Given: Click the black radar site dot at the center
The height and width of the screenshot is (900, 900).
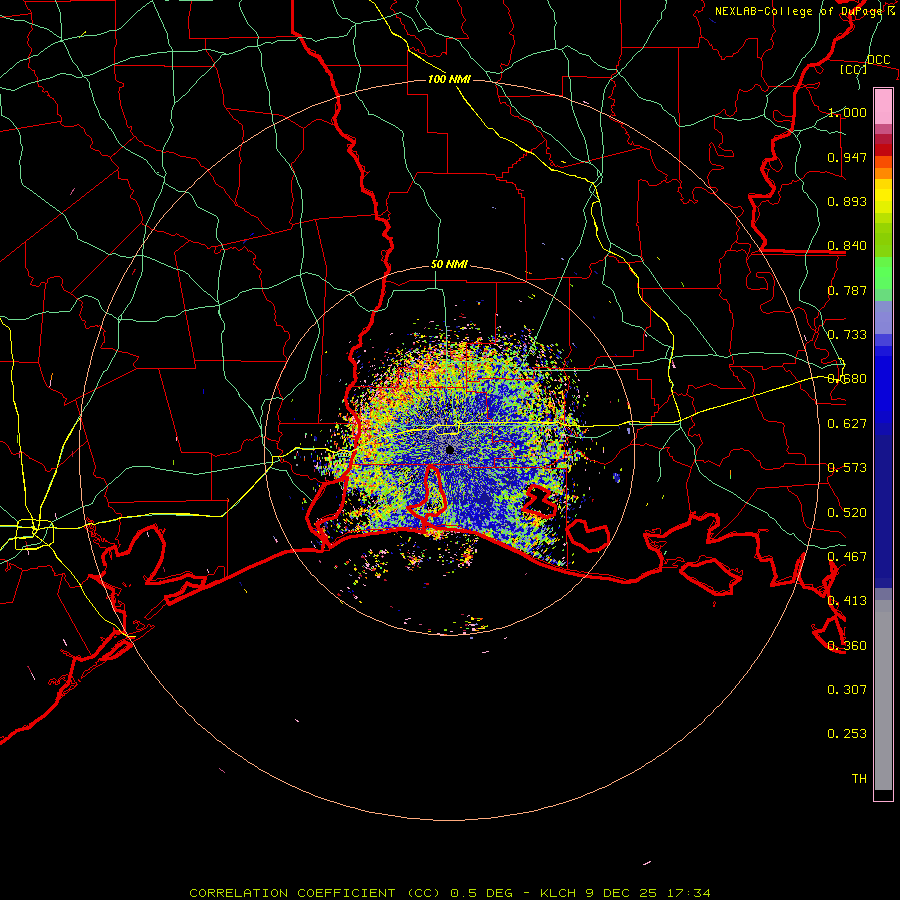Looking at the screenshot, I should pyautogui.click(x=450, y=449).
